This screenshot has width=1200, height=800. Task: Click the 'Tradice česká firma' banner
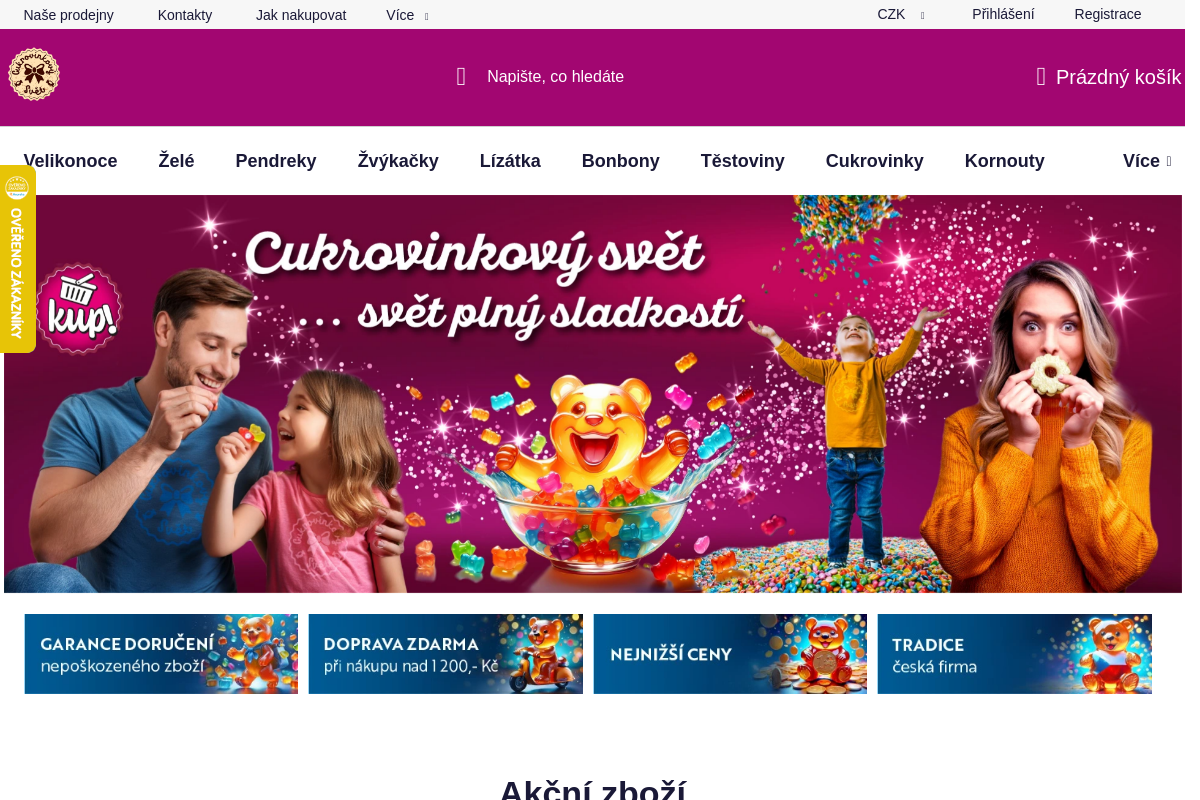(x=1015, y=654)
